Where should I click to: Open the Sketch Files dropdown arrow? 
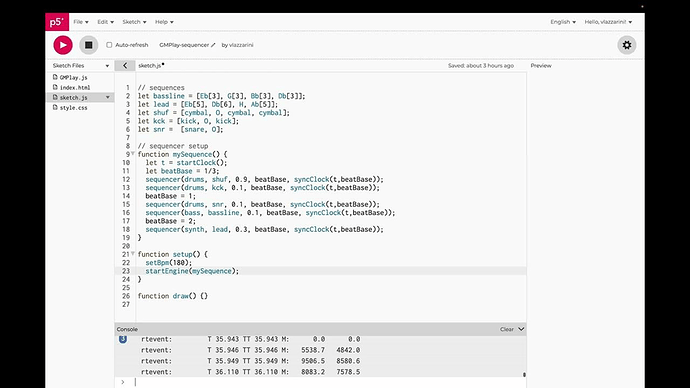[107, 66]
